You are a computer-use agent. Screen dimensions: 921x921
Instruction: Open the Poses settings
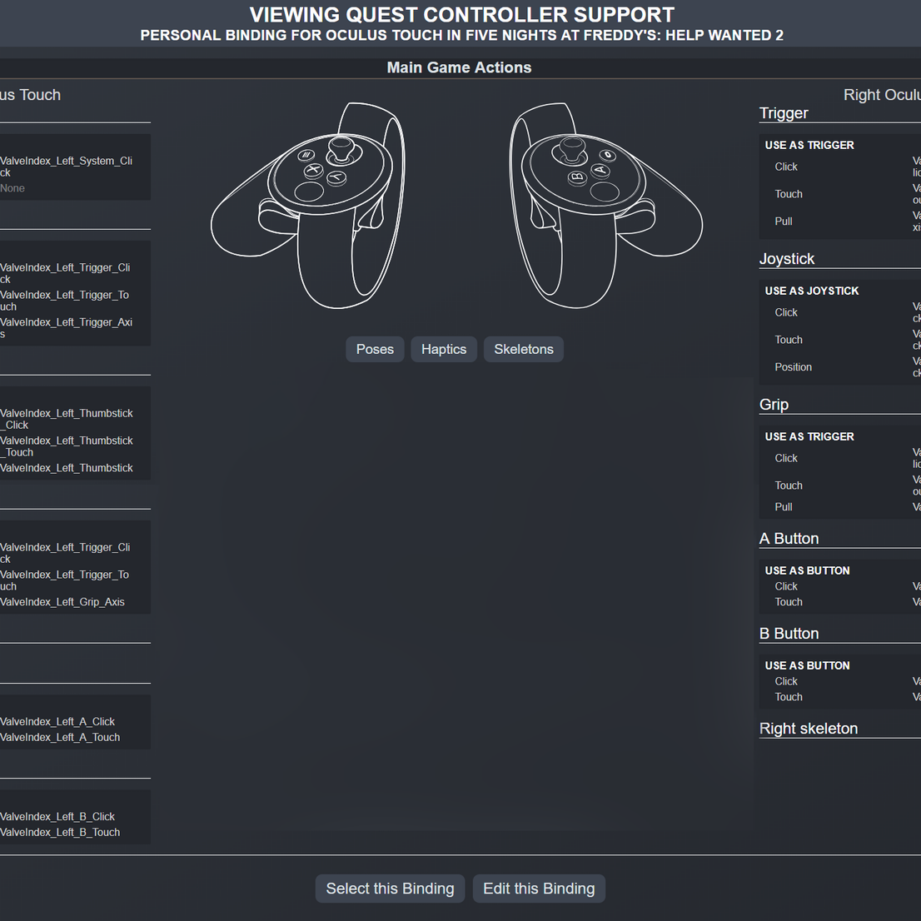(375, 349)
